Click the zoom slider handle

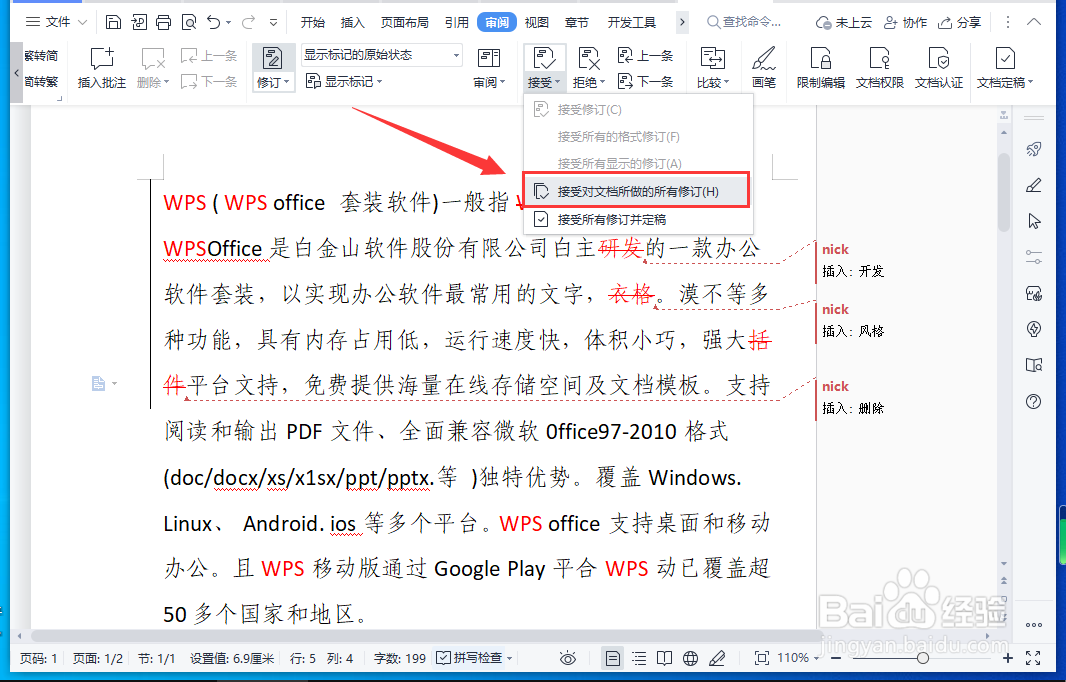(x=923, y=658)
